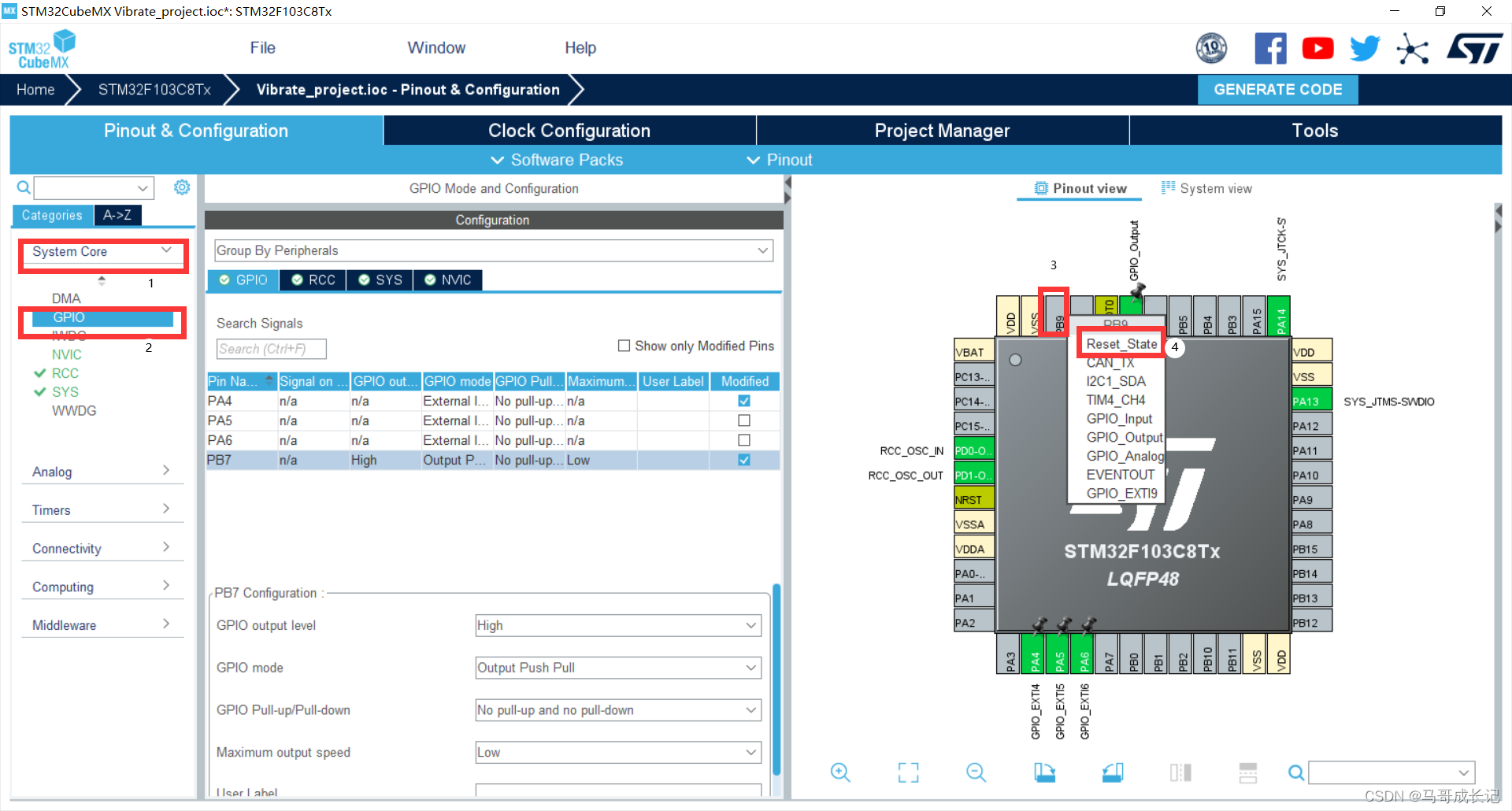Click the ST logo icon
This screenshot has width=1512, height=811.
point(1475,49)
